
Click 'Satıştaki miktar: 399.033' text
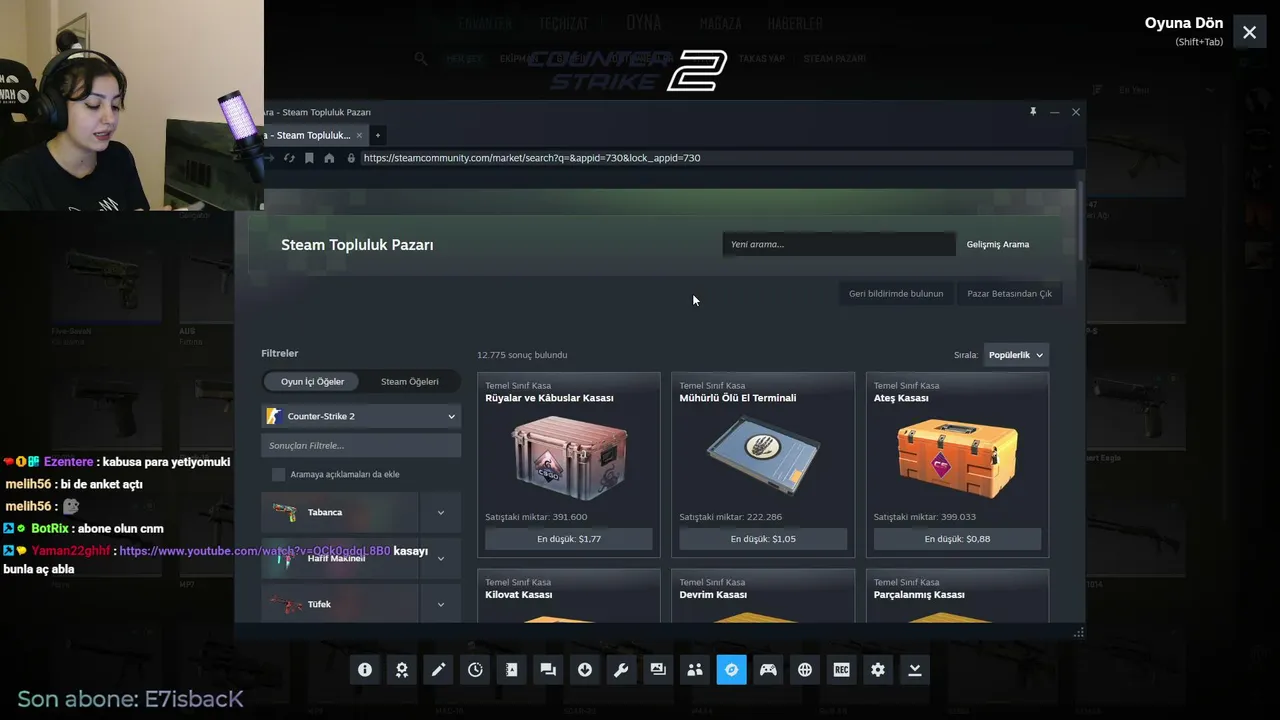click(925, 517)
